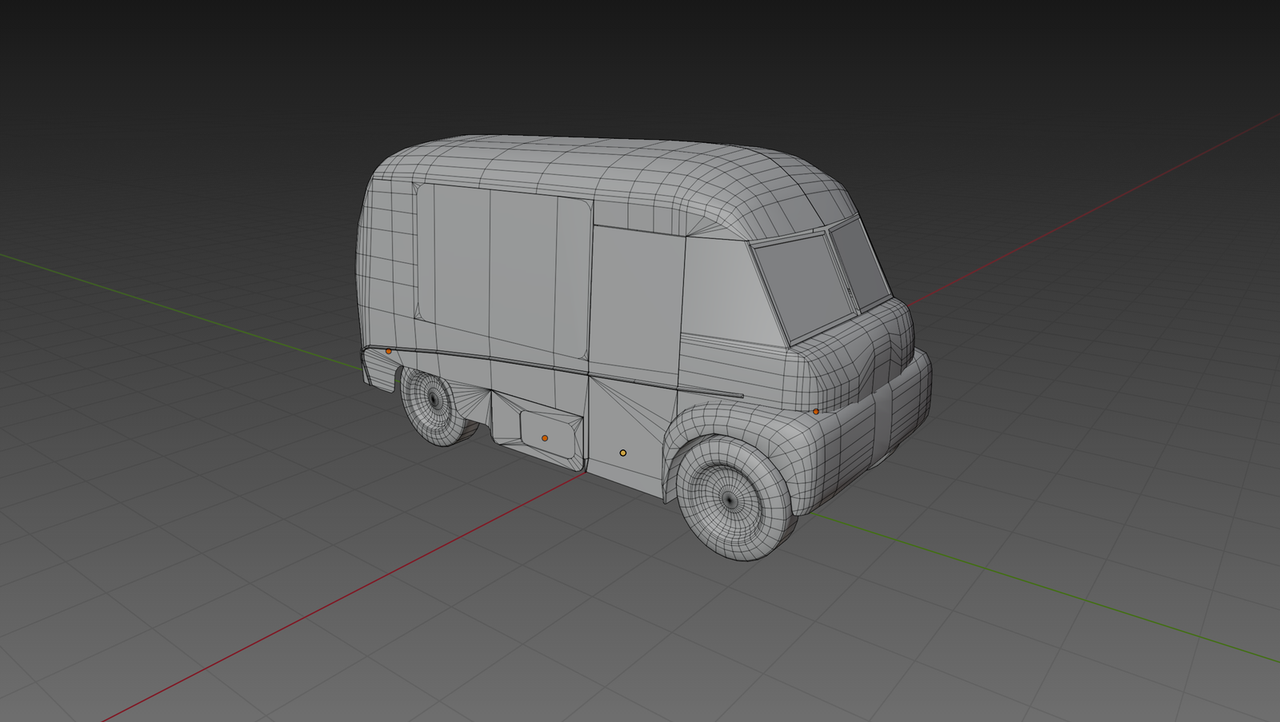
Task: Select the orange origin dot beside the front bumper
Action: pyautogui.click(x=816, y=411)
